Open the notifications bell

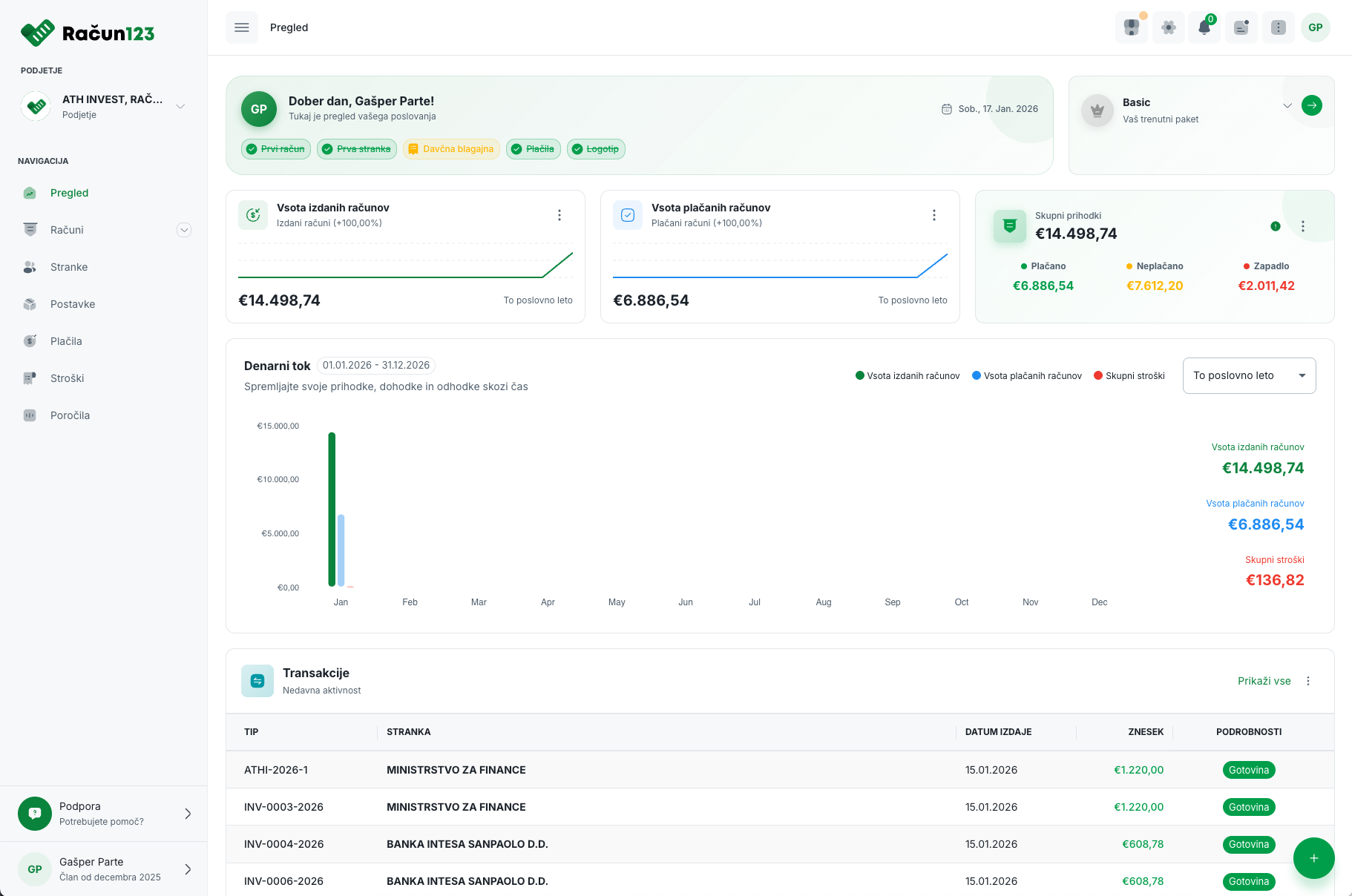tap(1204, 27)
